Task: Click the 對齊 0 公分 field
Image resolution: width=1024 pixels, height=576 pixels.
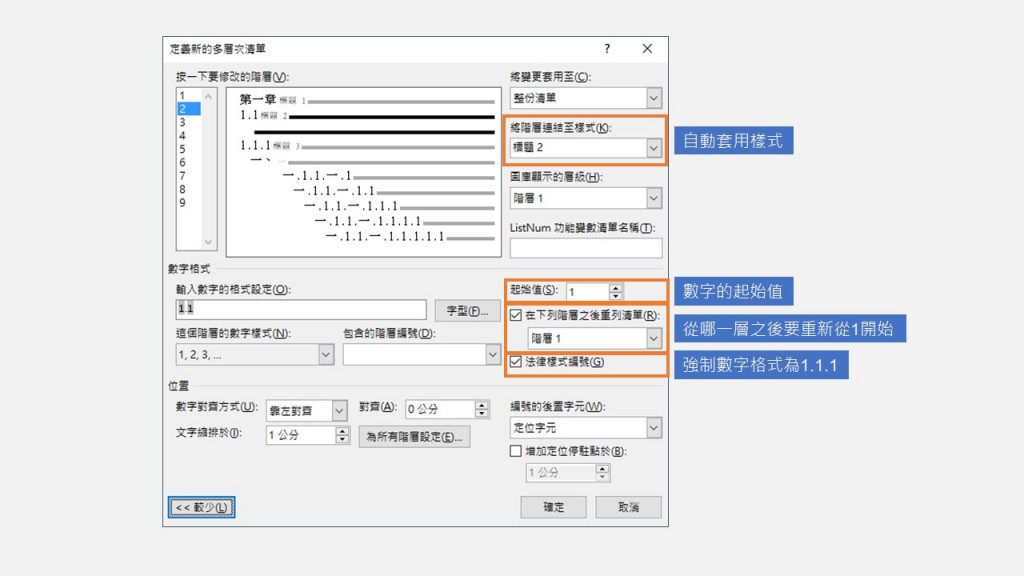Action: tap(440, 409)
